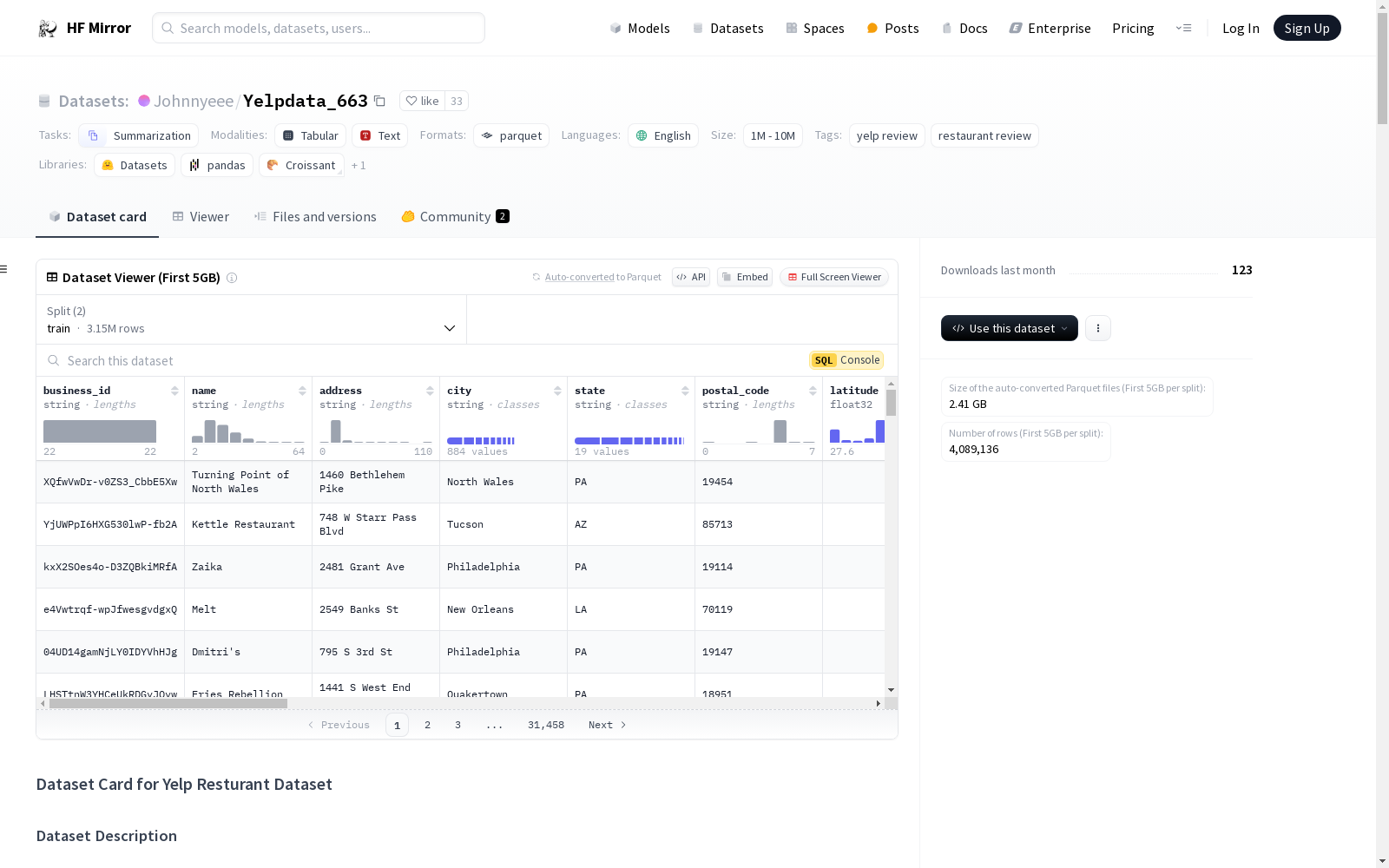This screenshot has height=868, width=1389.
Task: Open the dataset options three-dots menu
Action: click(x=1098, y=328)
